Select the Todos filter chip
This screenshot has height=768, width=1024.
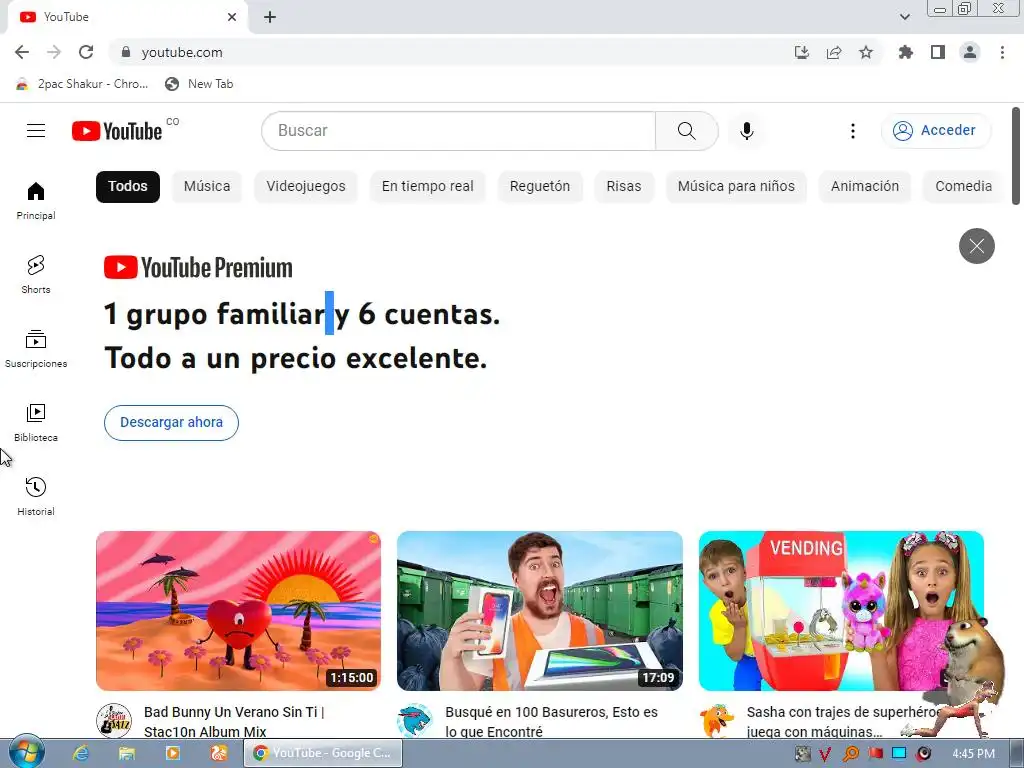pyautogui.click(x=128, y=186)
